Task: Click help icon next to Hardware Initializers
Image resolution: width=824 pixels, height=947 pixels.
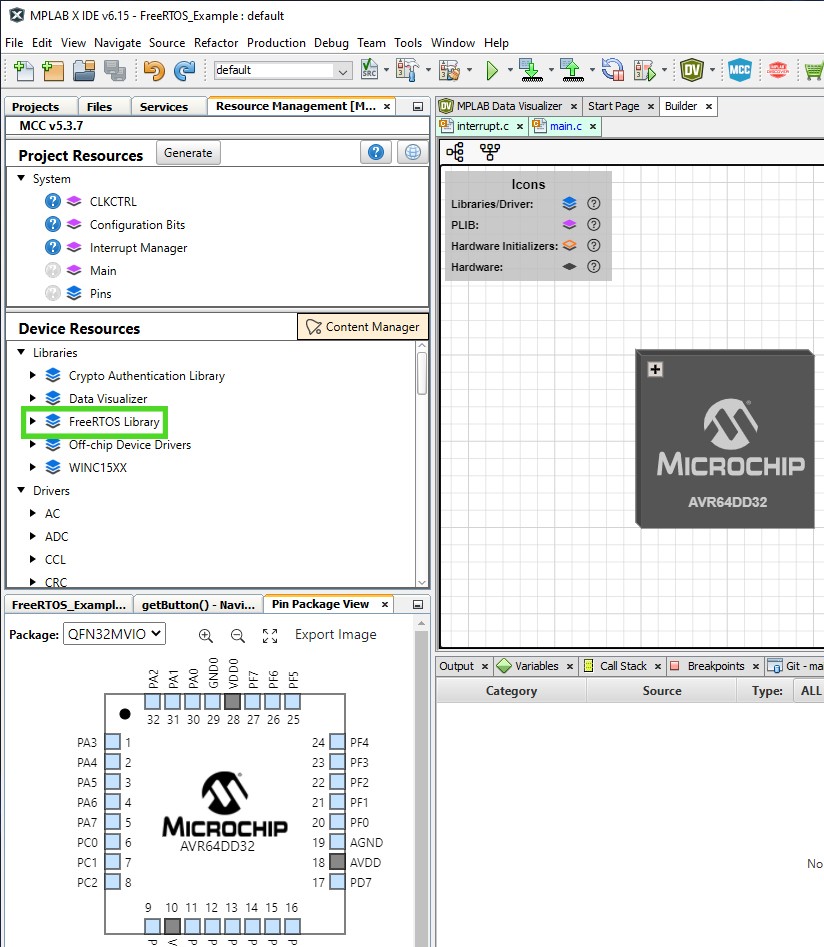Action: click(x=593, y=246)
